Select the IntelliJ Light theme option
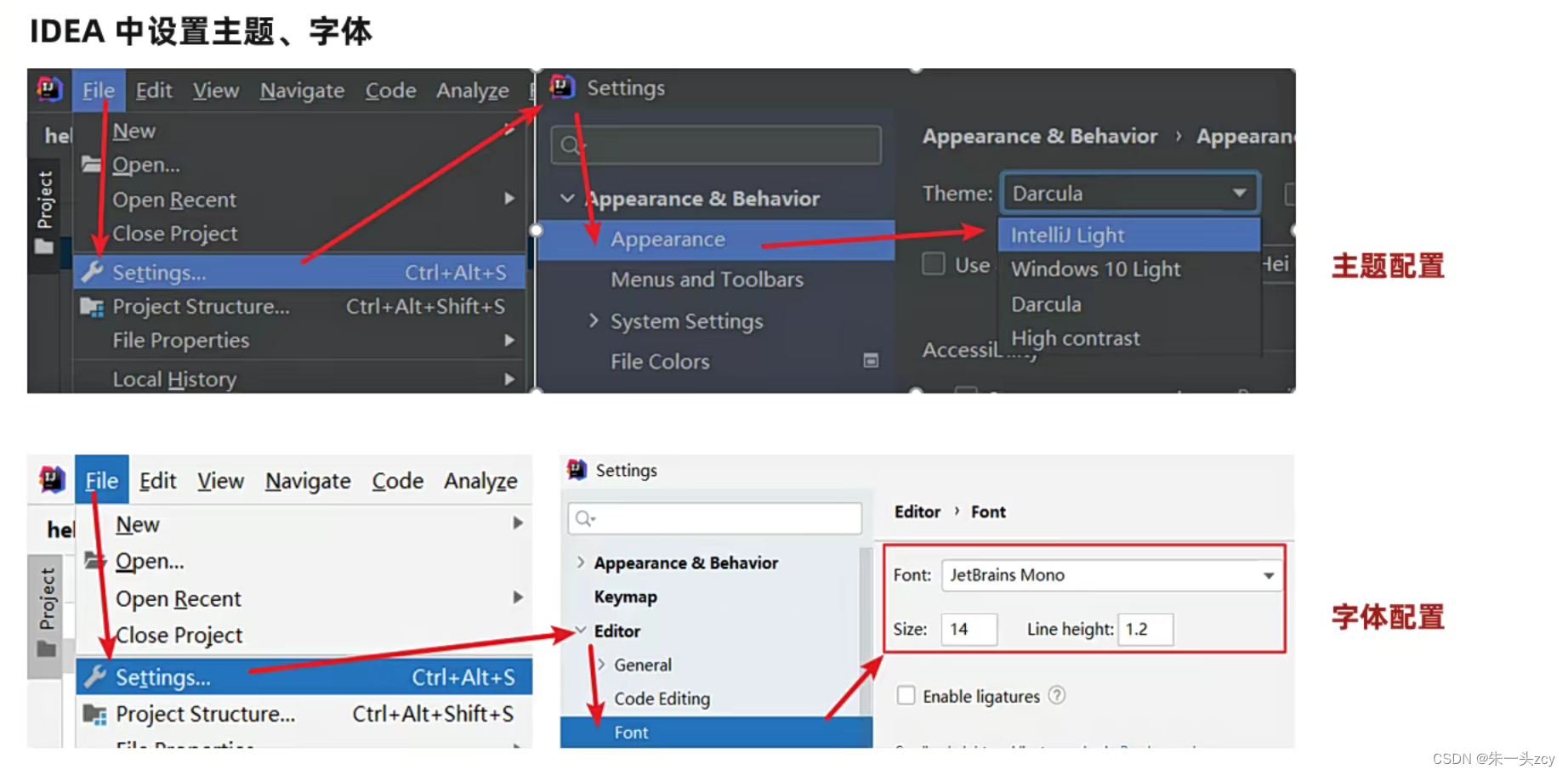Screen dimensions: 1568x775 tap(1128, 235)
